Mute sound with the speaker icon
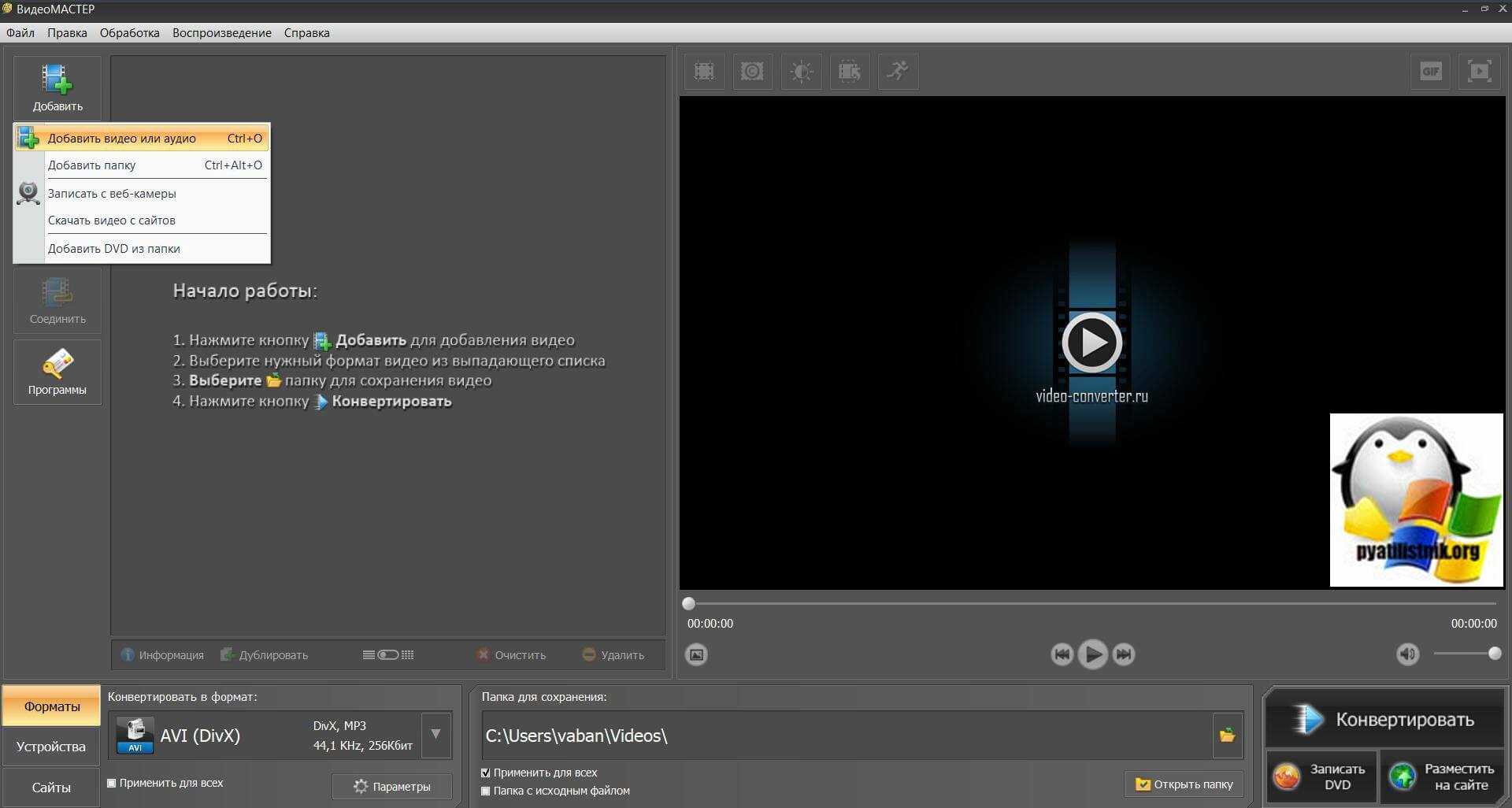Image resolution: width=1512 pixels, height=808 pixels. click(1407, 654)
